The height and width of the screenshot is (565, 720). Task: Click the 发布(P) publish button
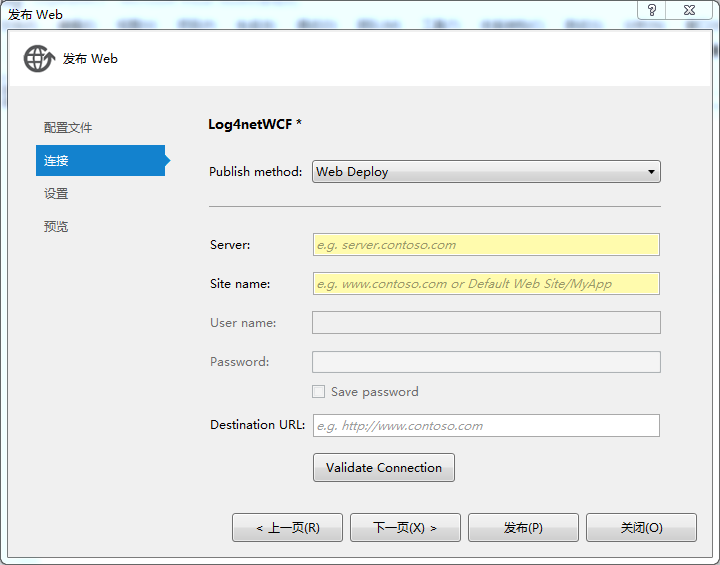[x=523, y=528]
